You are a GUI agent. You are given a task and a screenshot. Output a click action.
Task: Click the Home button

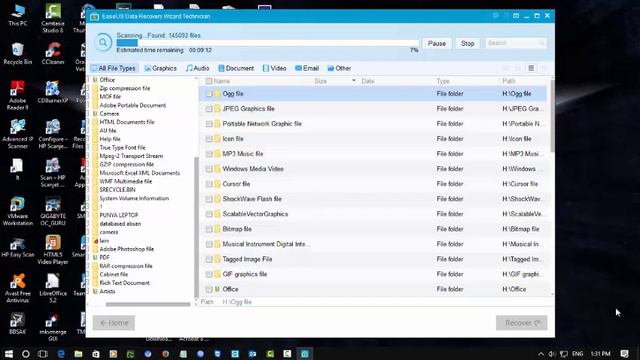pyautogui.click(x=114, y=323)
